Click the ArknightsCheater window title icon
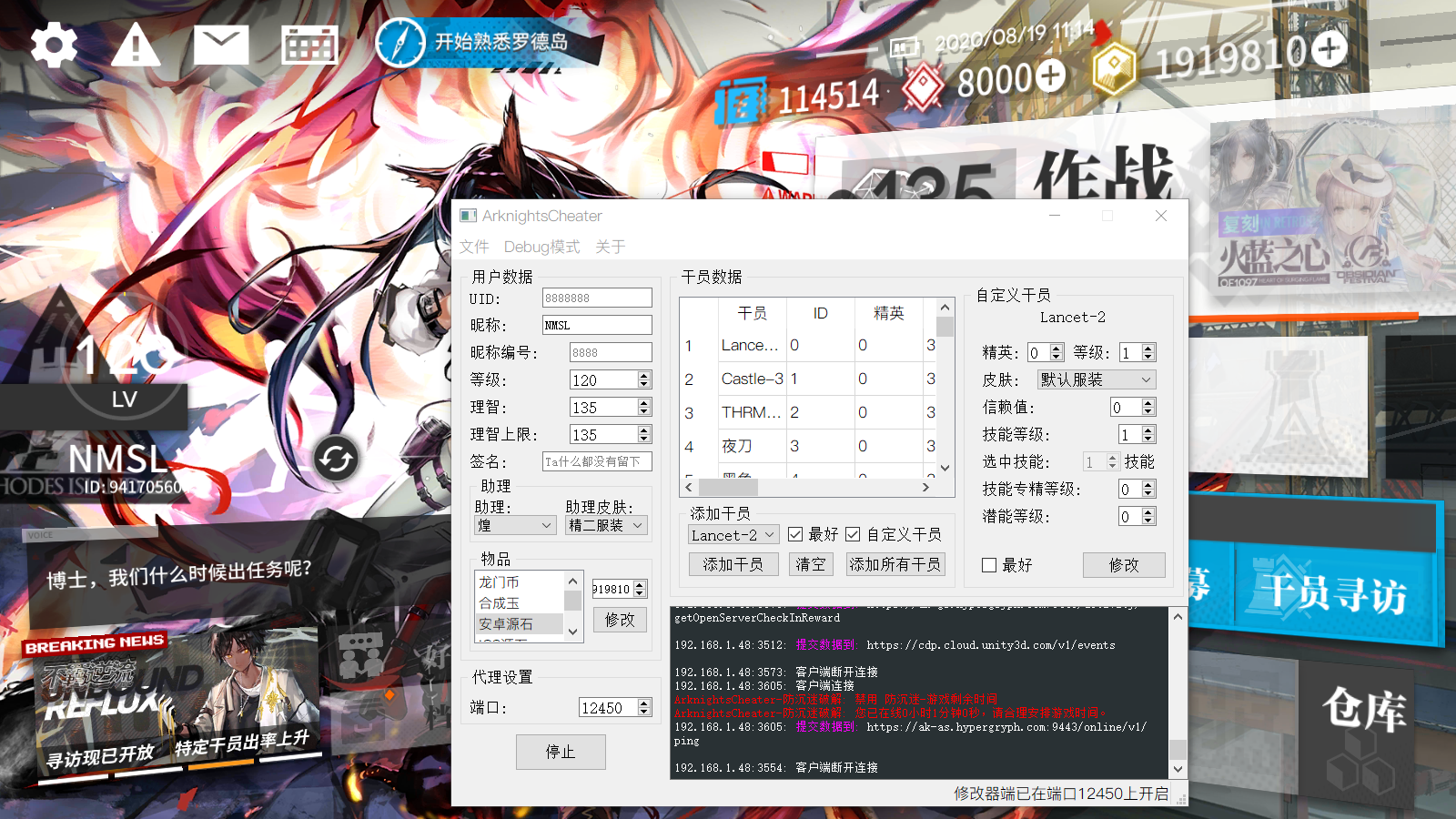Viewport: 1456px width, 819px height. click(x=469, y=216)
